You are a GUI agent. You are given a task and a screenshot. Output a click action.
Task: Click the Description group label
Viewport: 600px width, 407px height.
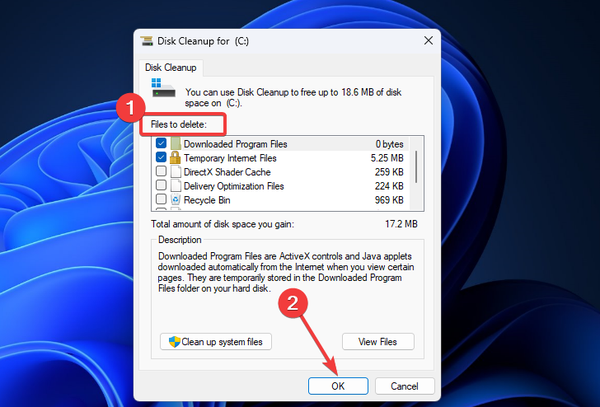(179, 240)
